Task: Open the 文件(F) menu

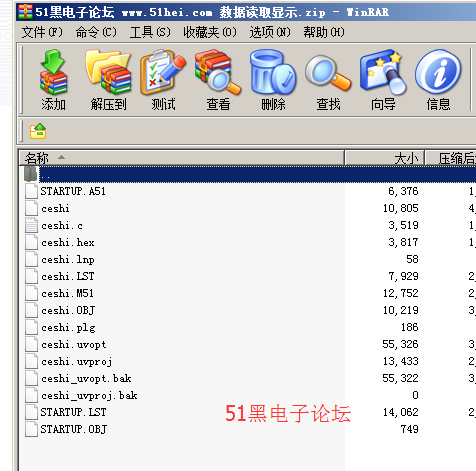Action: point(42,32)
